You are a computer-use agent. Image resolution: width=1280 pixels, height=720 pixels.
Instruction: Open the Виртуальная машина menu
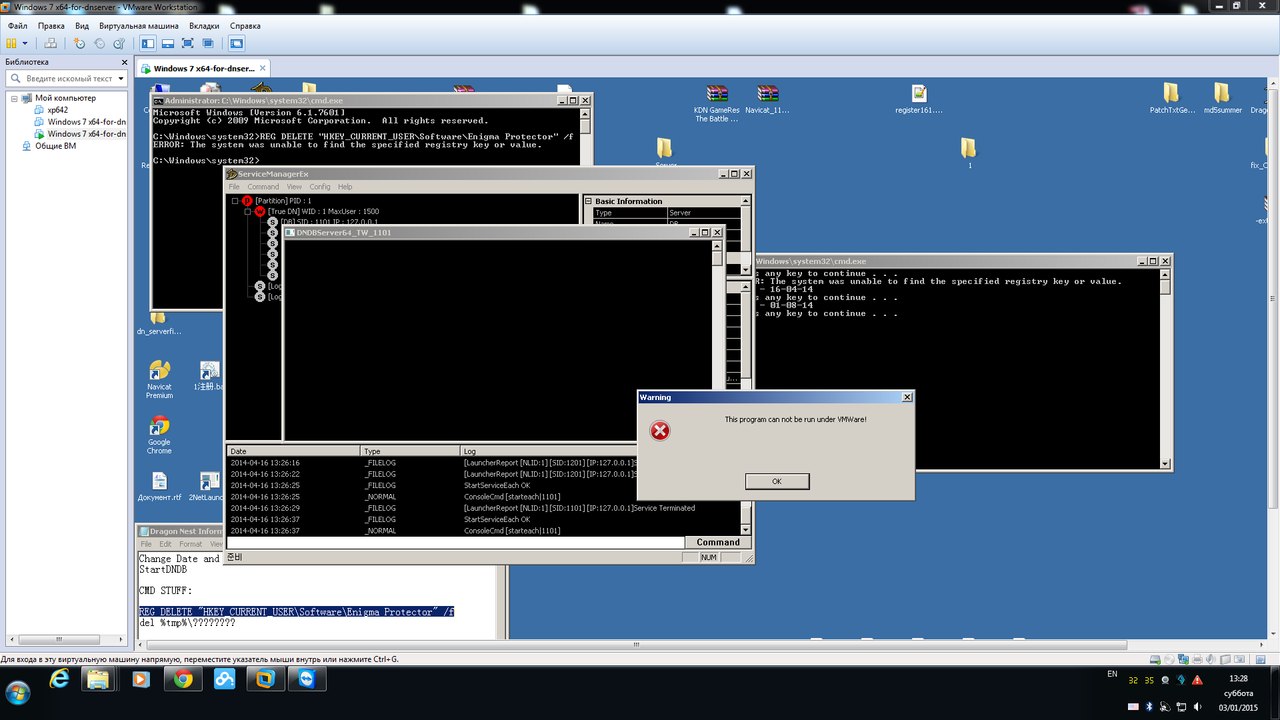coord(138,24)
